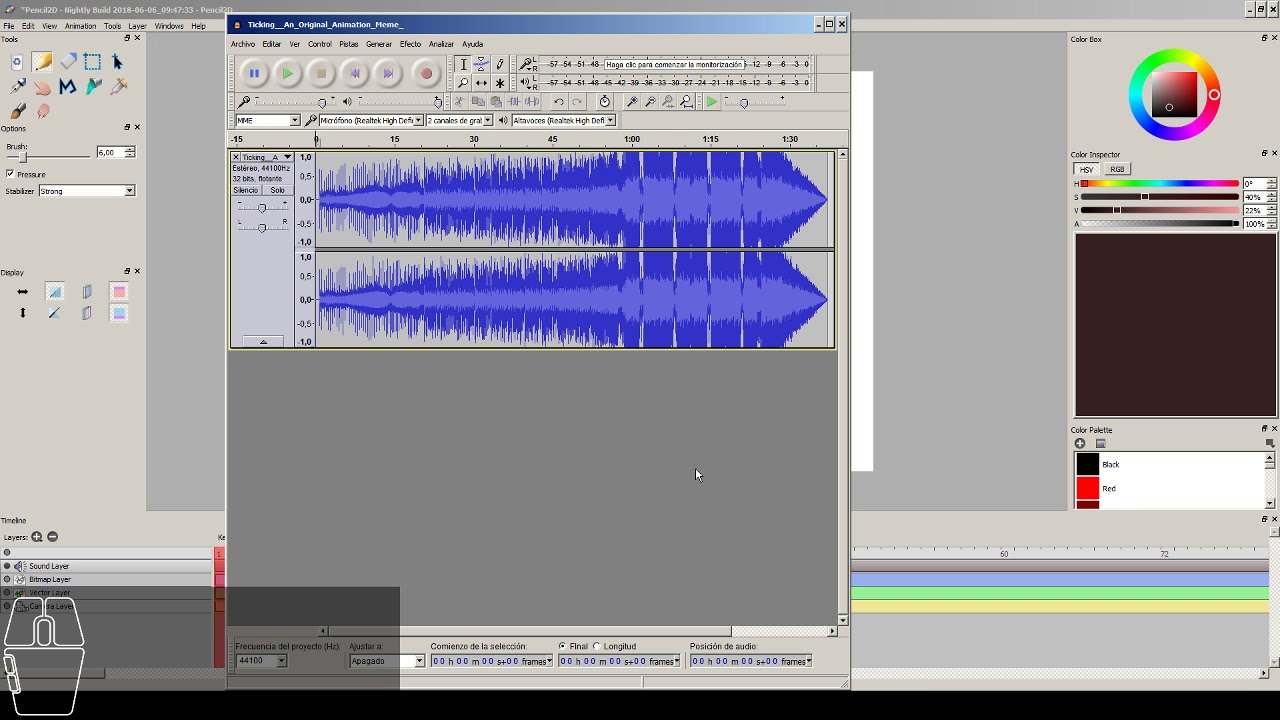Select the Final radio button
Screen dimensions: 1280x720
pos(562,646)
